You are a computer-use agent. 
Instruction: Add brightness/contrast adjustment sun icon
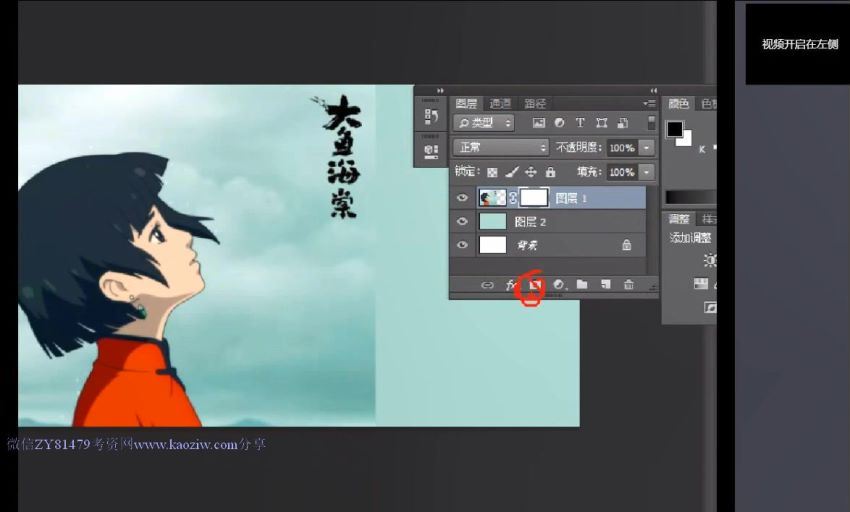click(710, 260)
